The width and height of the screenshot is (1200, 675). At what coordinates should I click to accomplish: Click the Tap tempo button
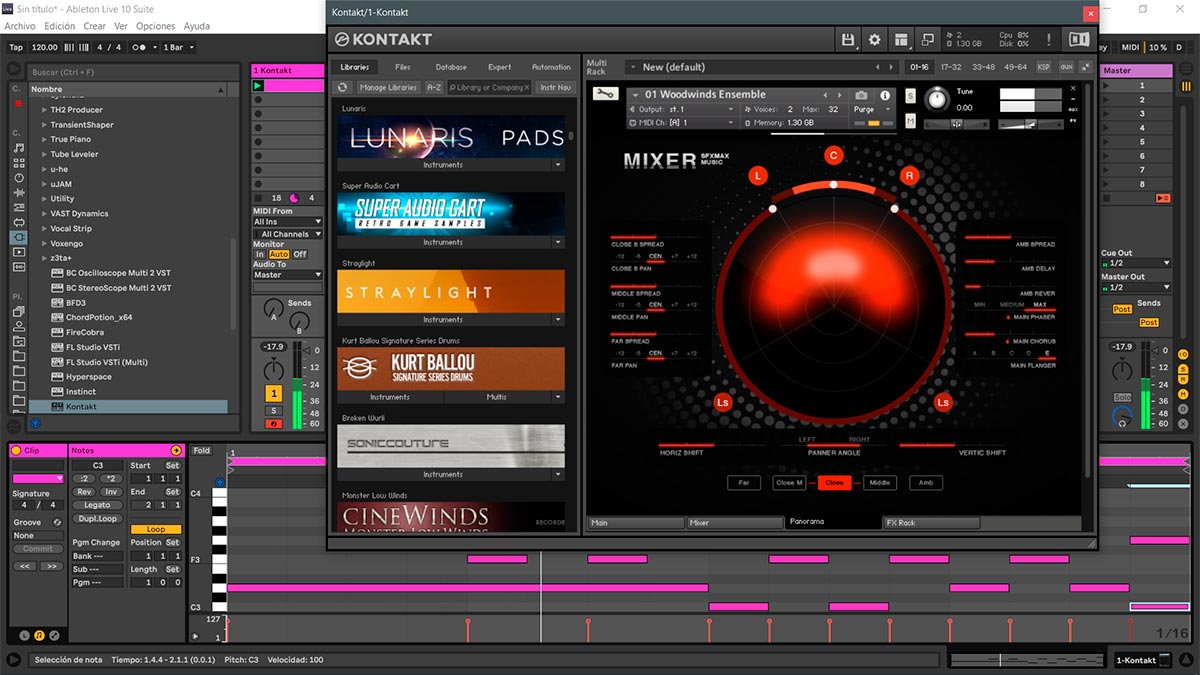[16, 47]
